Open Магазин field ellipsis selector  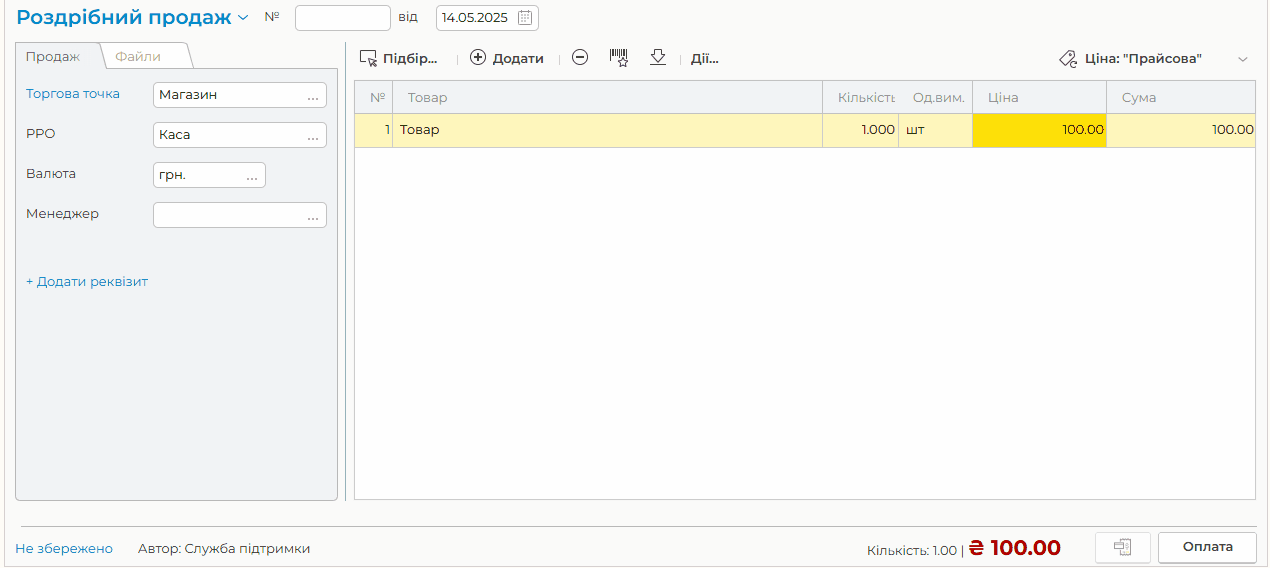pyautogui.click(x=313, y=95)
